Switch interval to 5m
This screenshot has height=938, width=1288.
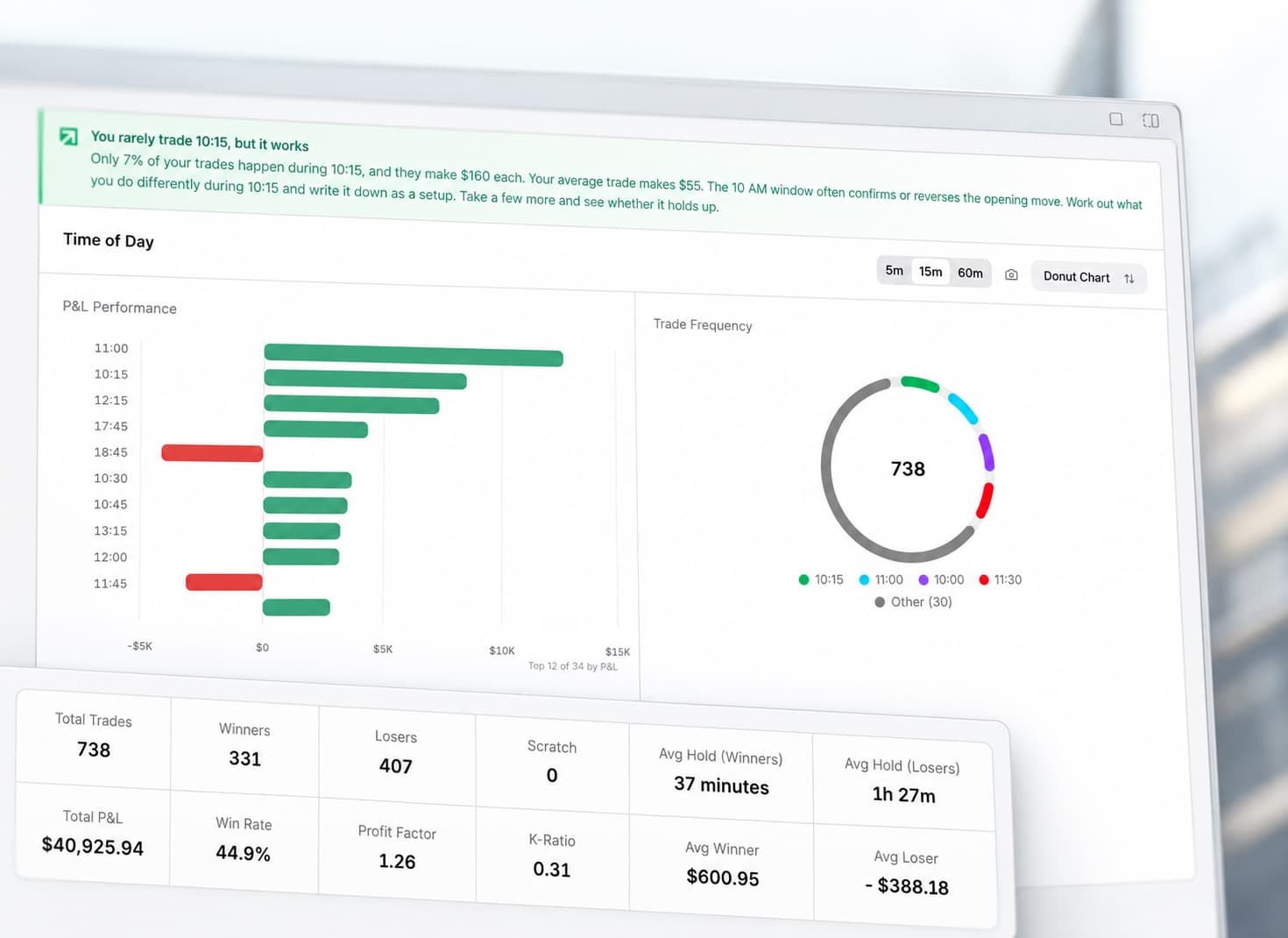pyautogui.click(x=894, y=270)
